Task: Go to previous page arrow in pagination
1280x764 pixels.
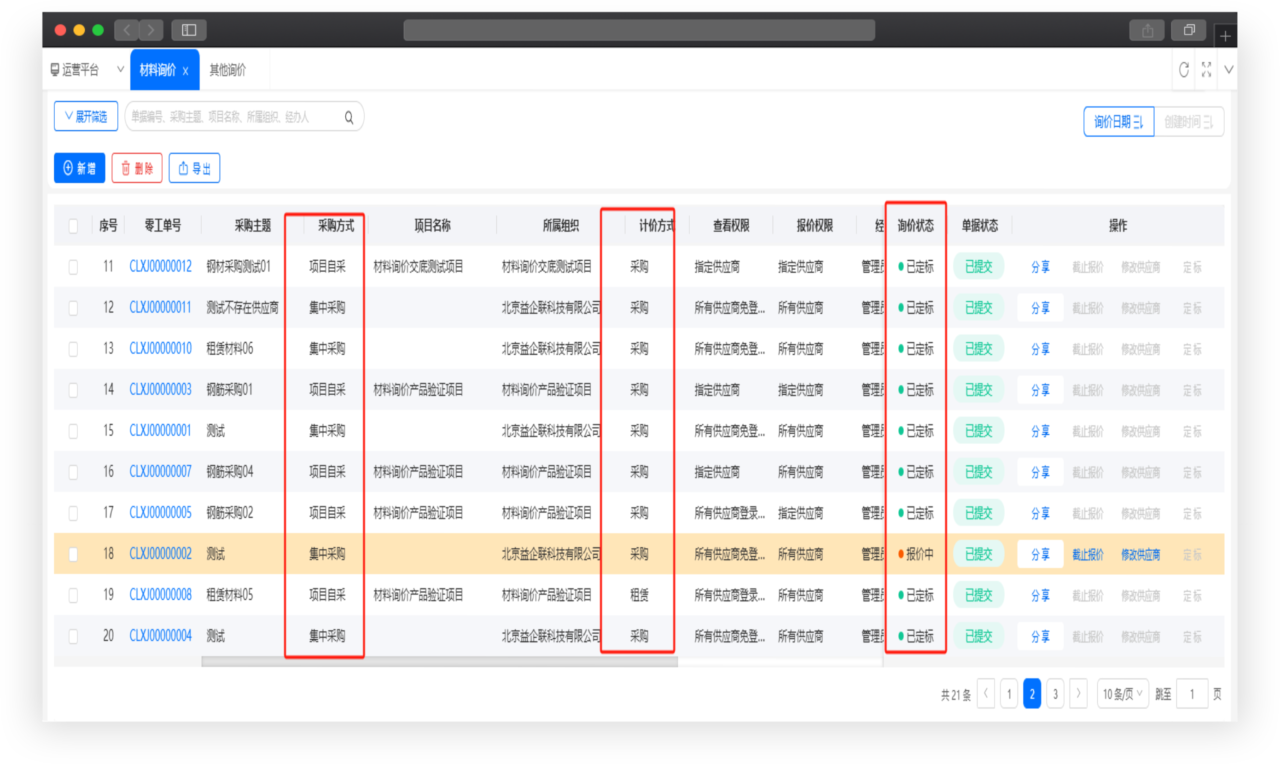Action: pos(986,694)
